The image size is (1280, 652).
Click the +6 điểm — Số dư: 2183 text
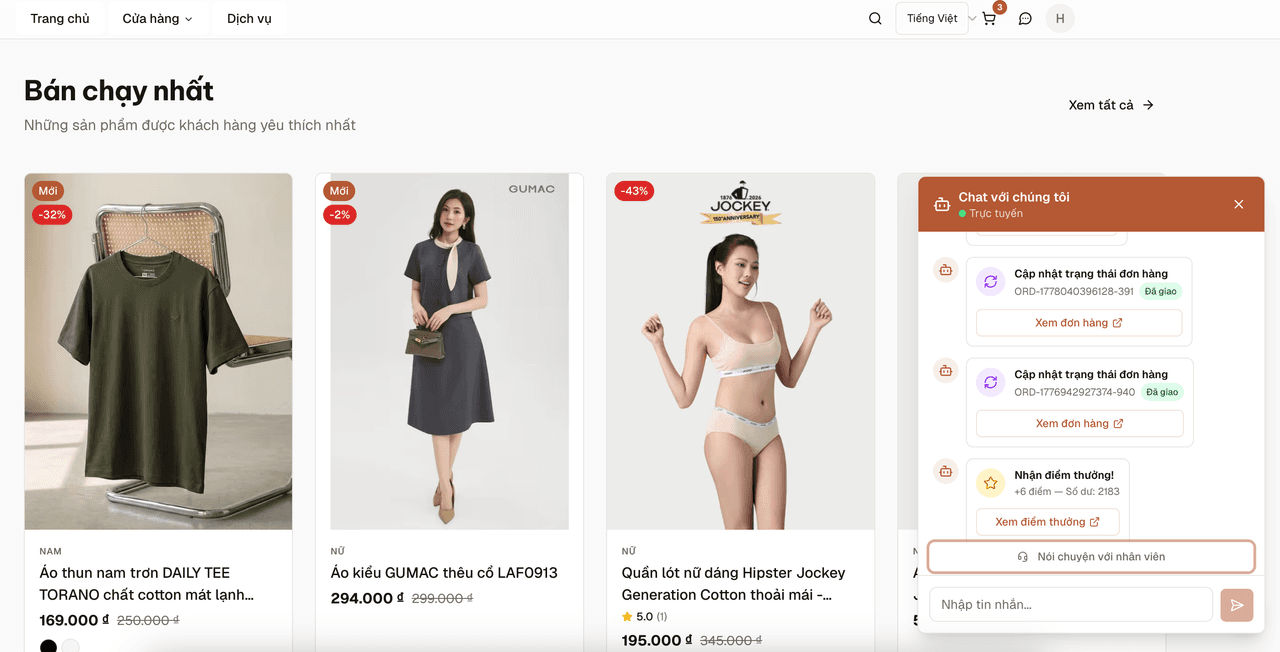tap(1067, 492)
